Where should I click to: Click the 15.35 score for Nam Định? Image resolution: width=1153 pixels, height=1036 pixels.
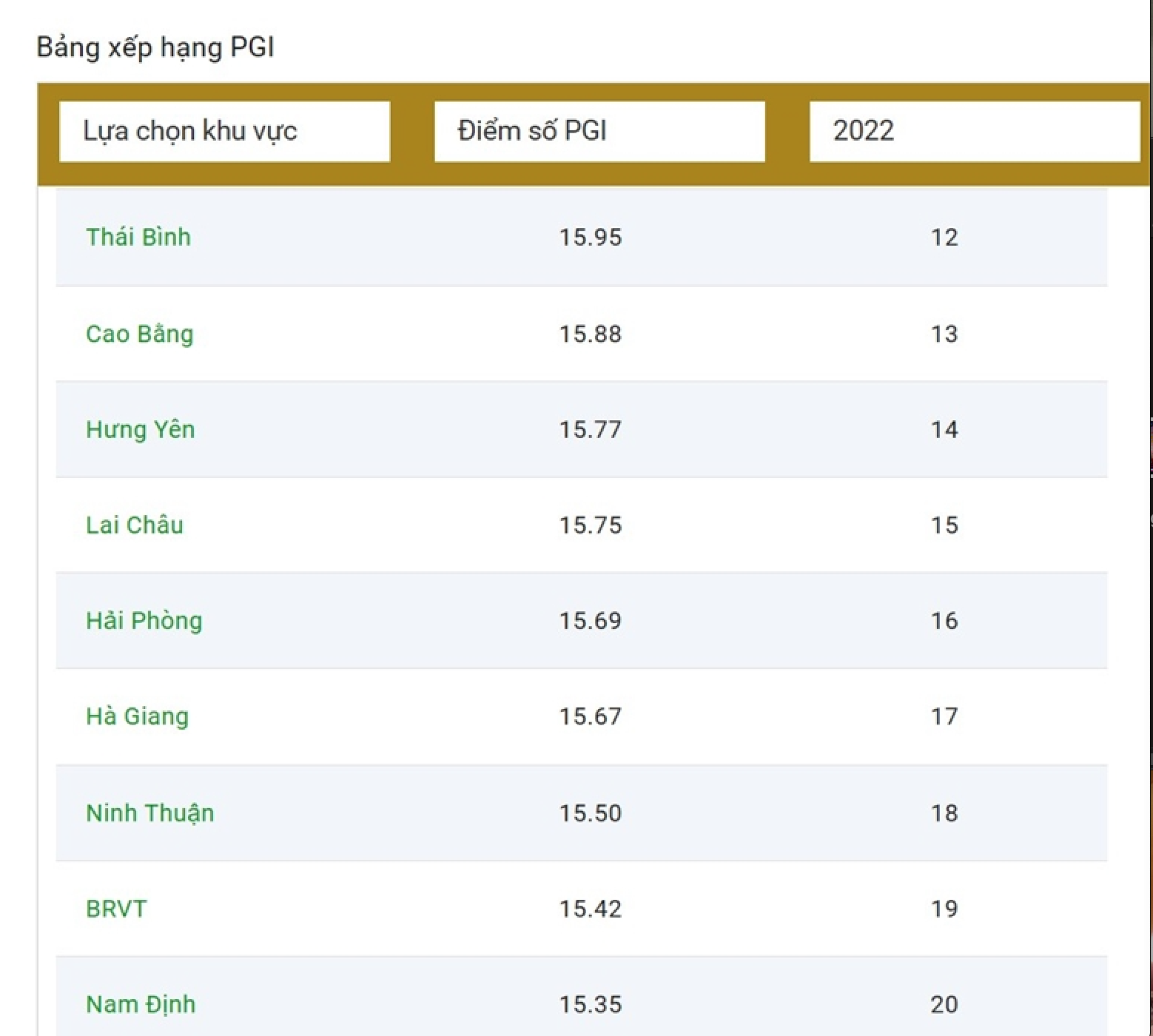pyautogui.click(x=591, y=1004)
